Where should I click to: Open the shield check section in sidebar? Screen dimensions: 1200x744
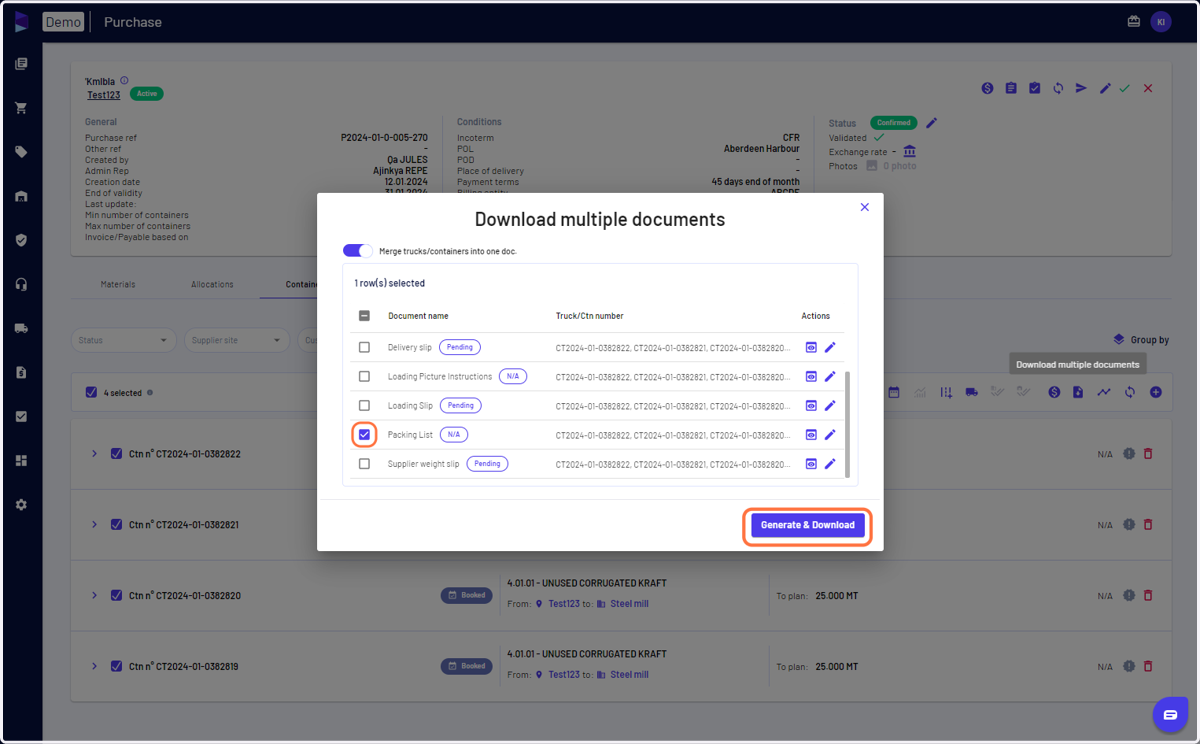[21, 240]
